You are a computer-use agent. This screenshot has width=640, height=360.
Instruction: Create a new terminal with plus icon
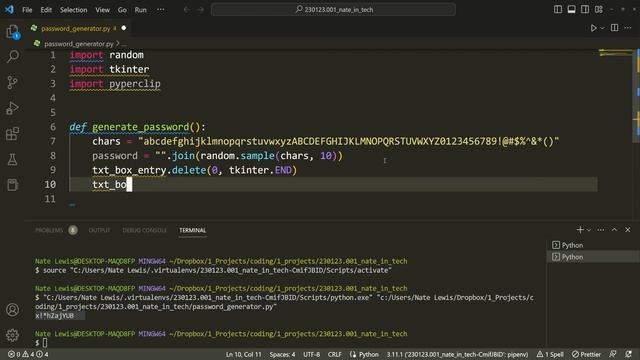click(x=580, y=230)
